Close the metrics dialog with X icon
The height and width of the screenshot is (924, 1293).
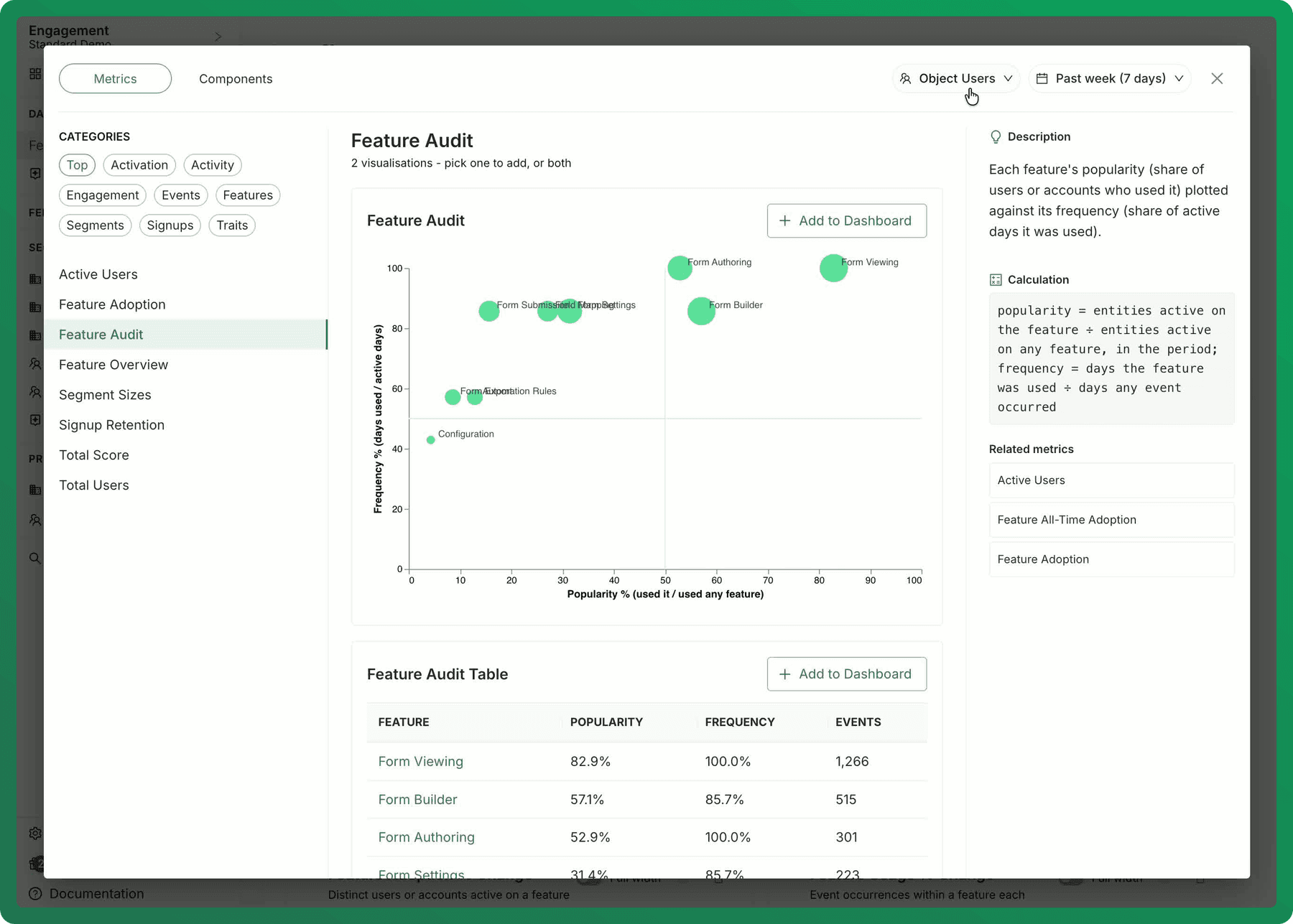(x=1217, y=78)
